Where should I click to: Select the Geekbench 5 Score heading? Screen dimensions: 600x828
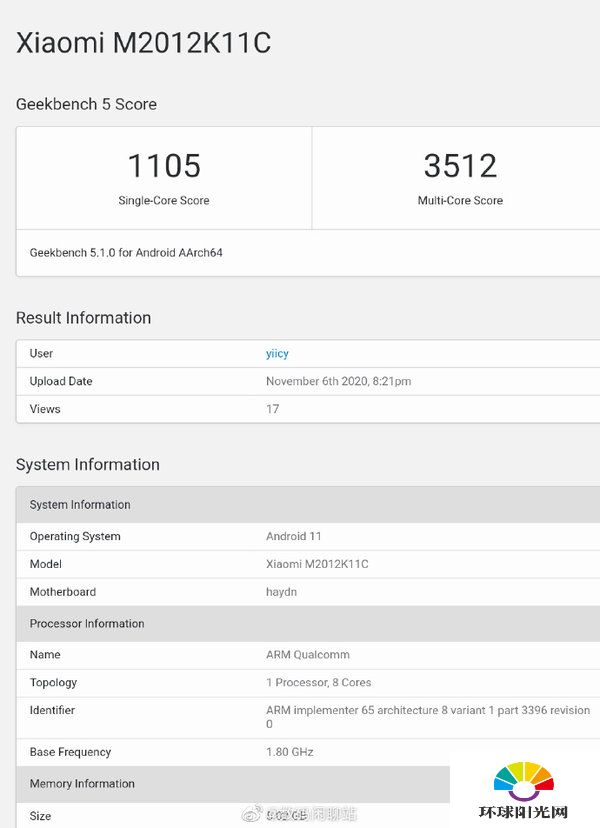(x=86, y=104)
